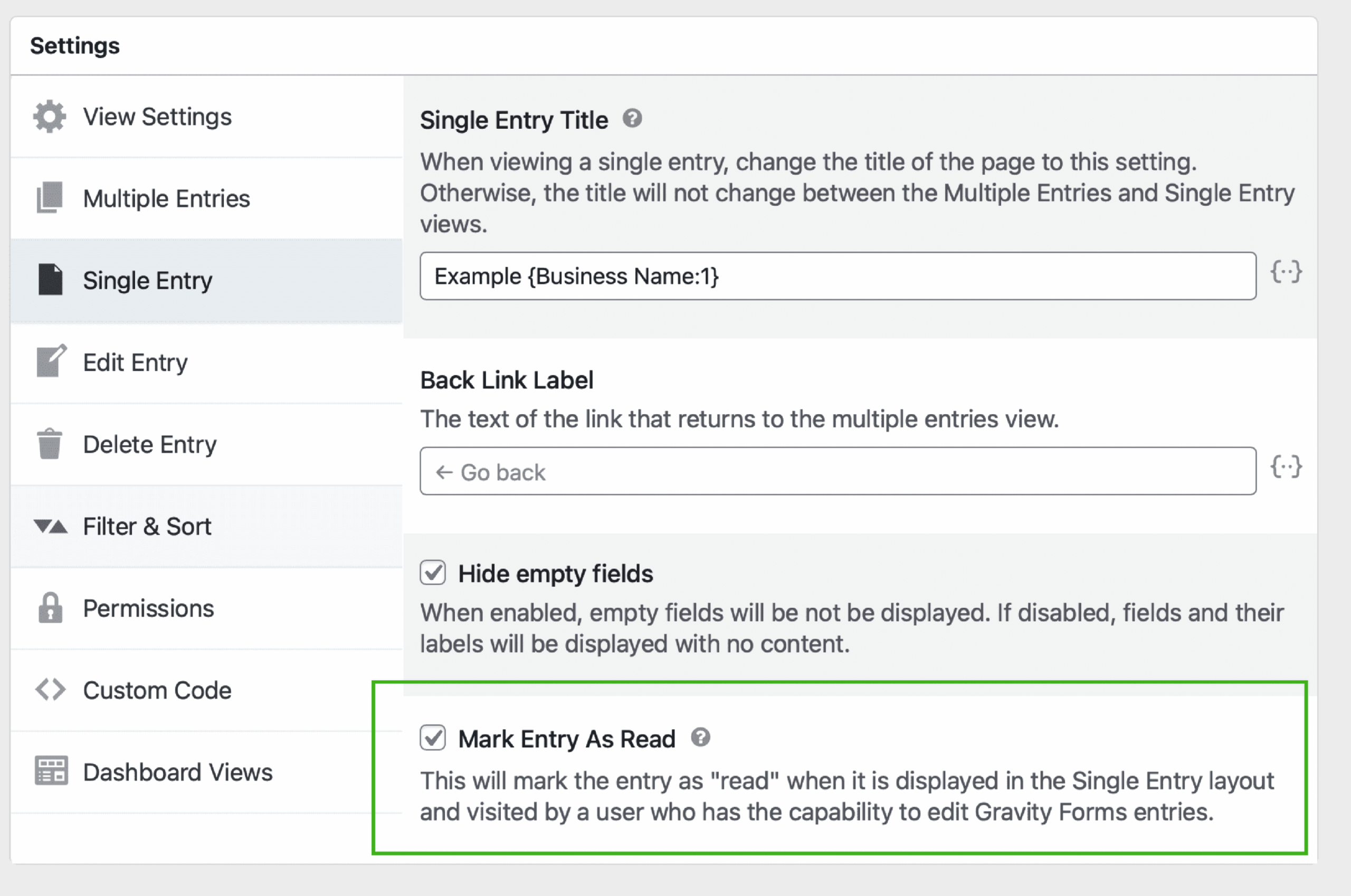Select the Single Entry settings tab
Image resolution: width=1351 pixels, height=896 pixels.
147,281
